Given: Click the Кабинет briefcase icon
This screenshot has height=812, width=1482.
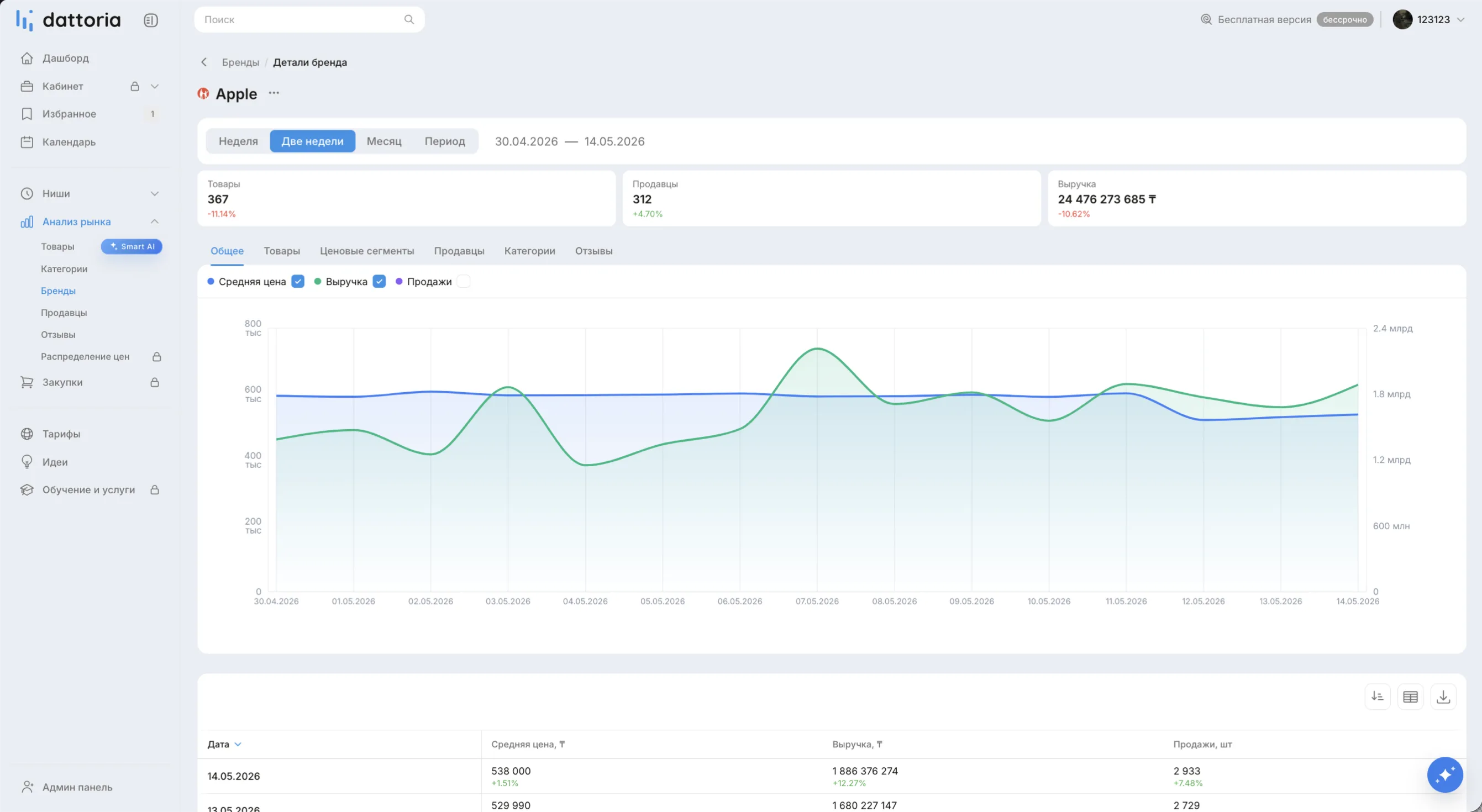Looking at the screenshot, I should 27,86.
